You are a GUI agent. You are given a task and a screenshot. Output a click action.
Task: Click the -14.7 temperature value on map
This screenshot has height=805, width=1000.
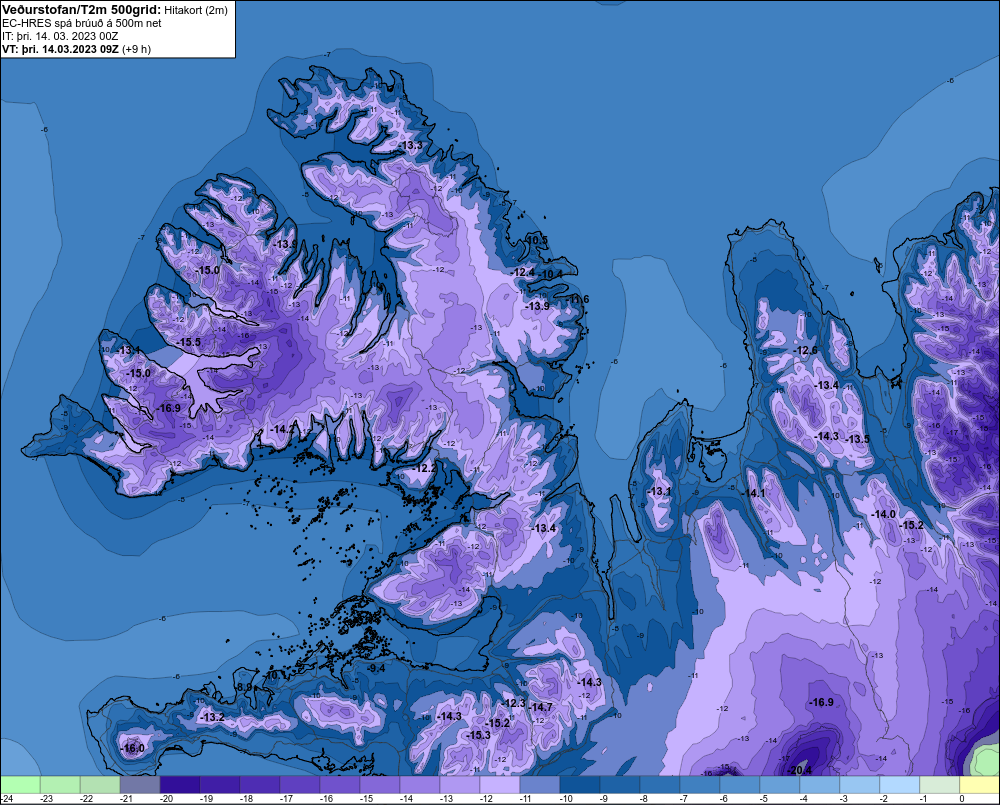pos(541,707)
